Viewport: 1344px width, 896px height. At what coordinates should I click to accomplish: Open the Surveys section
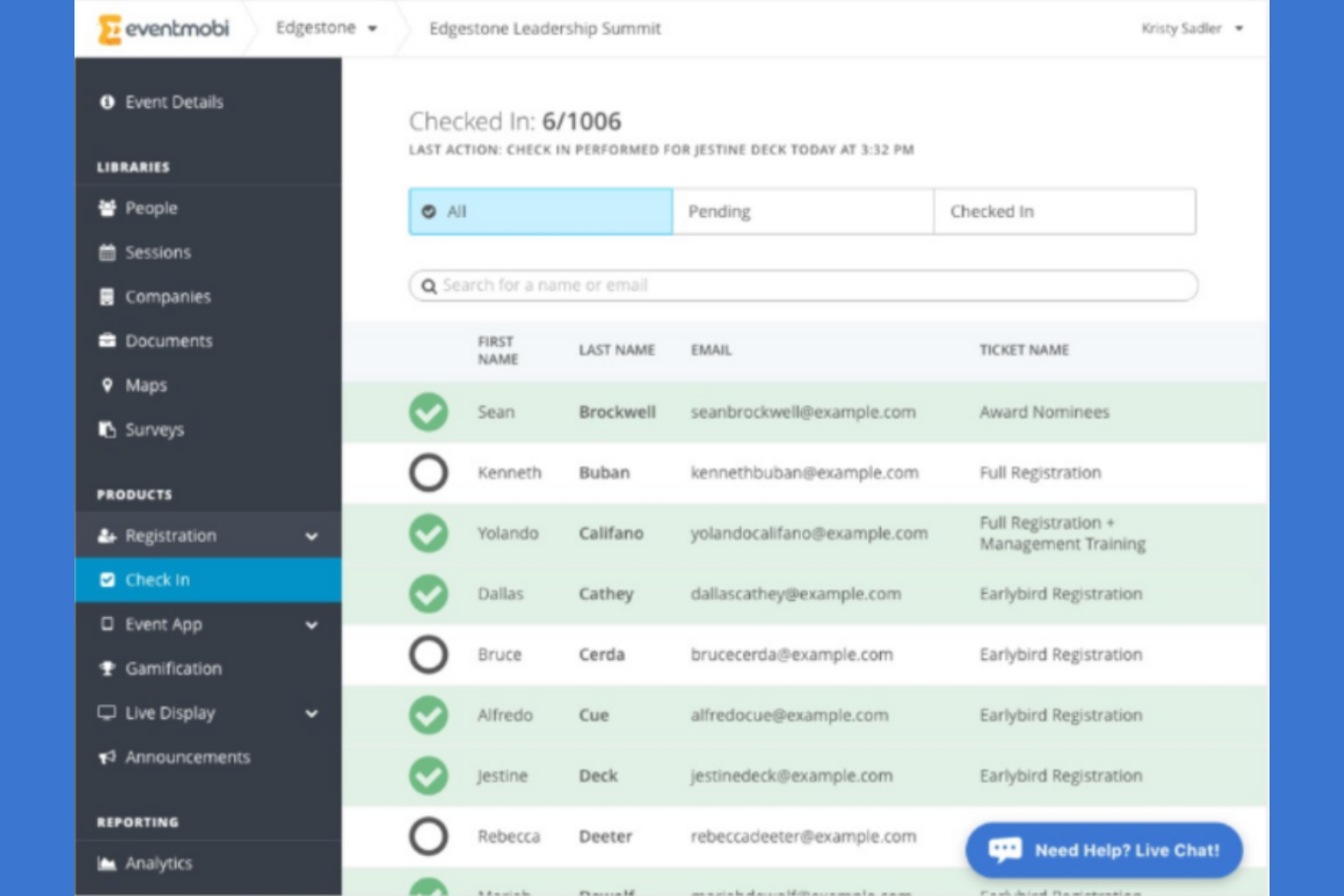pos(154,429)
